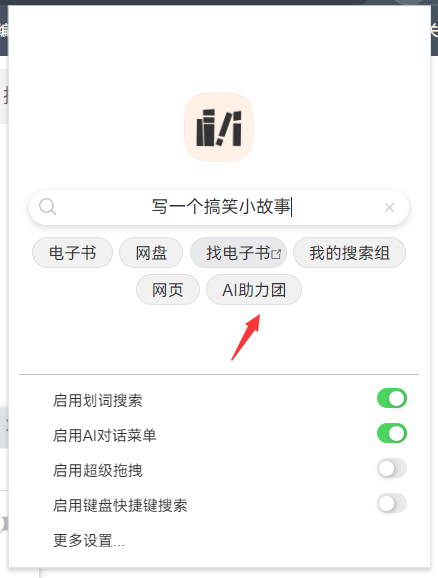
Task: Click the 启用AI对话菜单 label text
Action: [105, 435]
